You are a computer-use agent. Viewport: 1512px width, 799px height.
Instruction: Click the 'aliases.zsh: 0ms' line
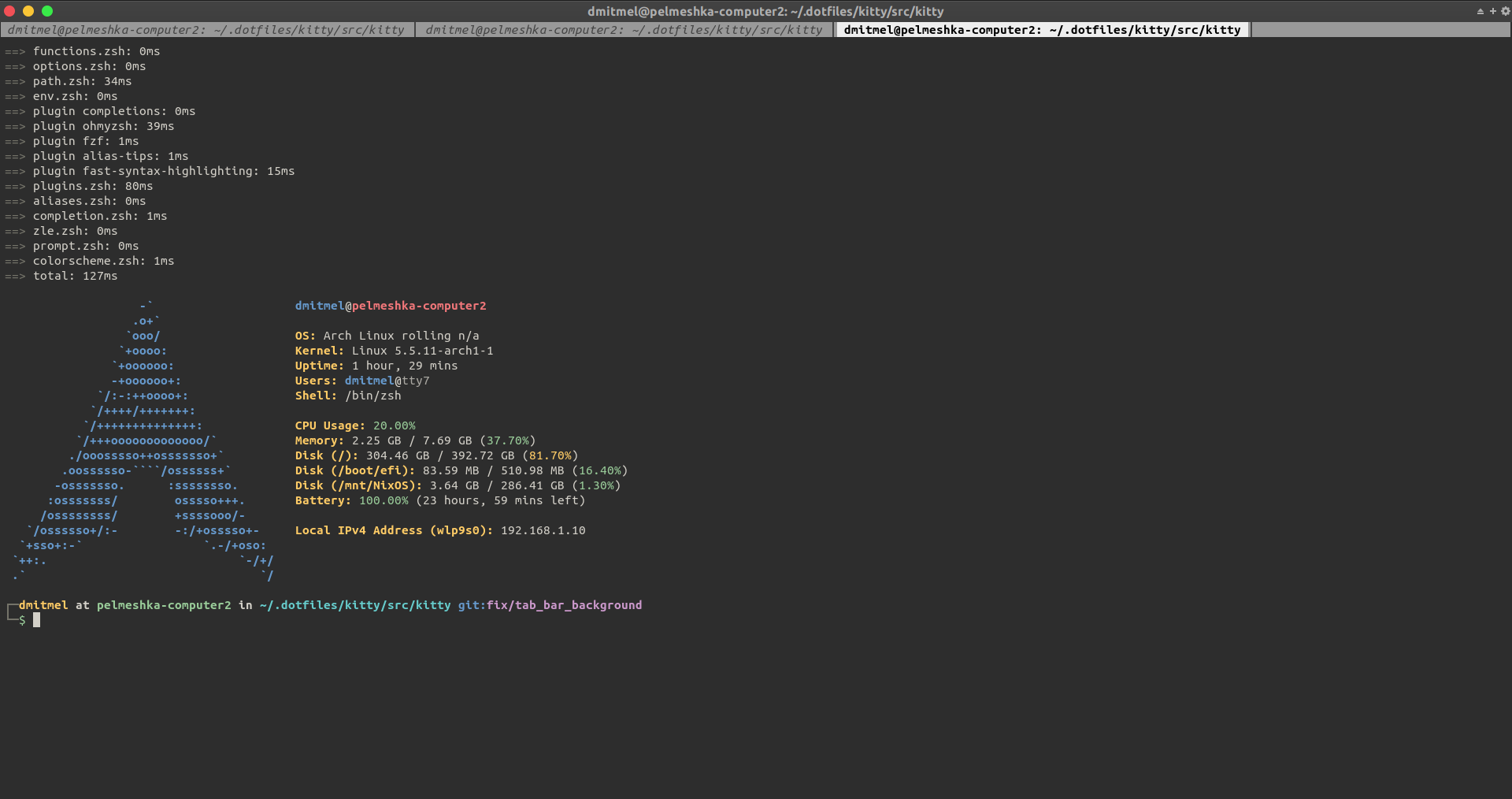coord(75,201)
